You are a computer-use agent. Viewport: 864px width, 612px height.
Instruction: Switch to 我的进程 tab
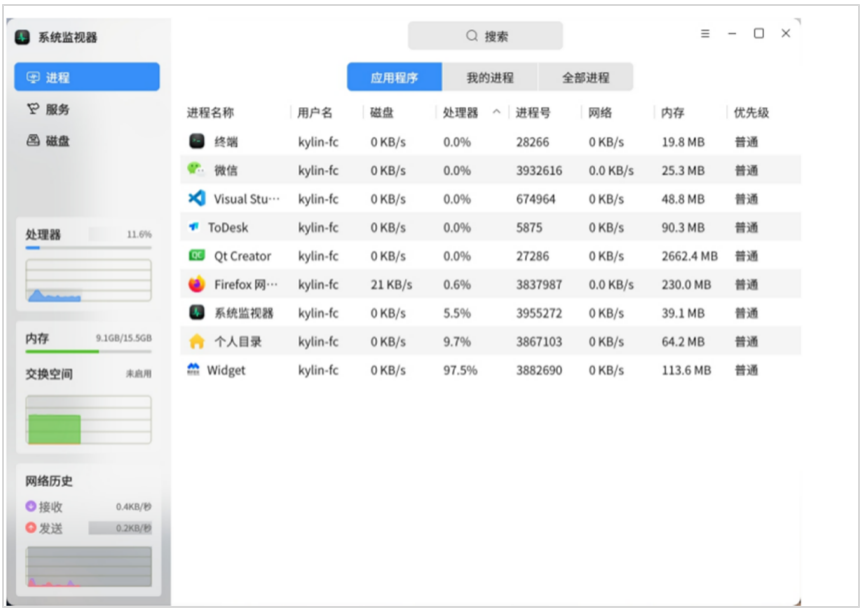pos(490,77)
